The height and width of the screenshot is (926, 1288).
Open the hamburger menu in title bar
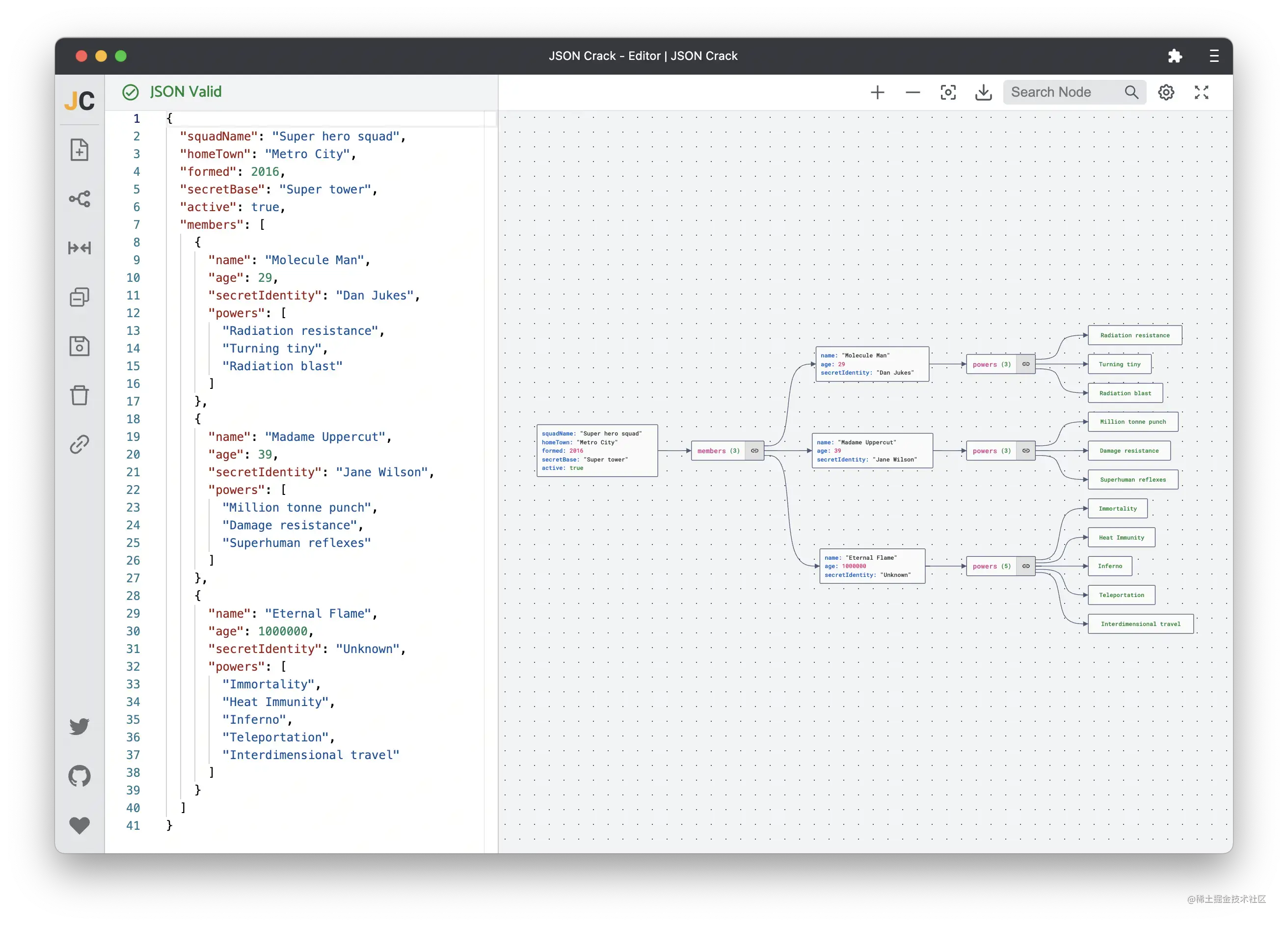click(x=1214, y=55)
